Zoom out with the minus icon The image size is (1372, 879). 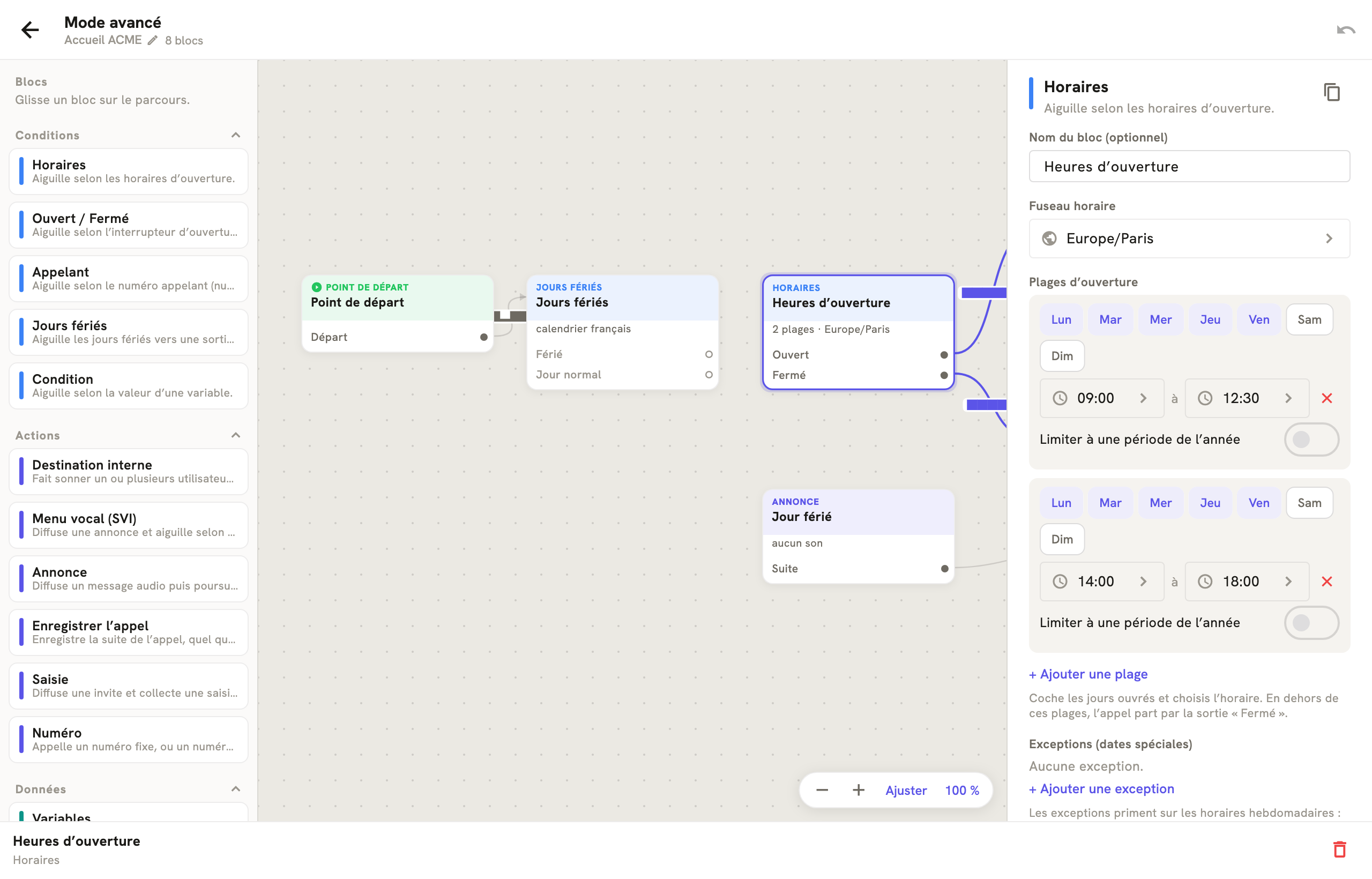point(822,791)
